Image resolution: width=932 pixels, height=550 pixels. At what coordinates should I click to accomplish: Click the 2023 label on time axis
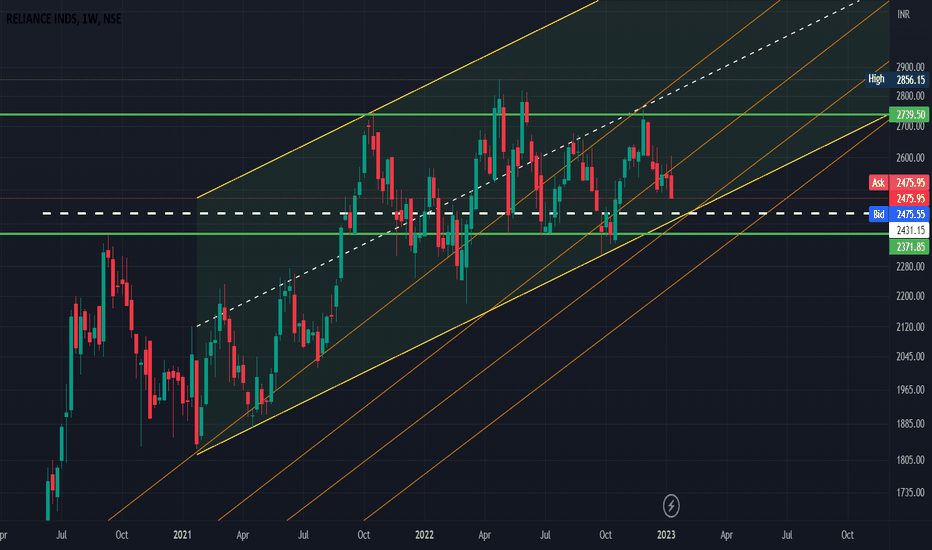[666, 535]
